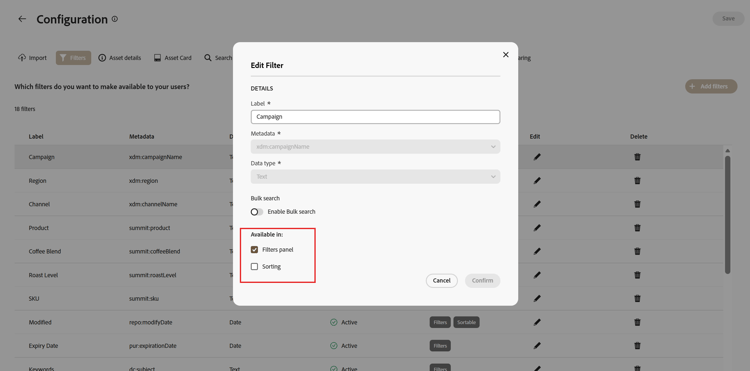The width and height of the screenshot is (750, 371).
Task: Delete the Campaign filter
Action: click(637, 157)
